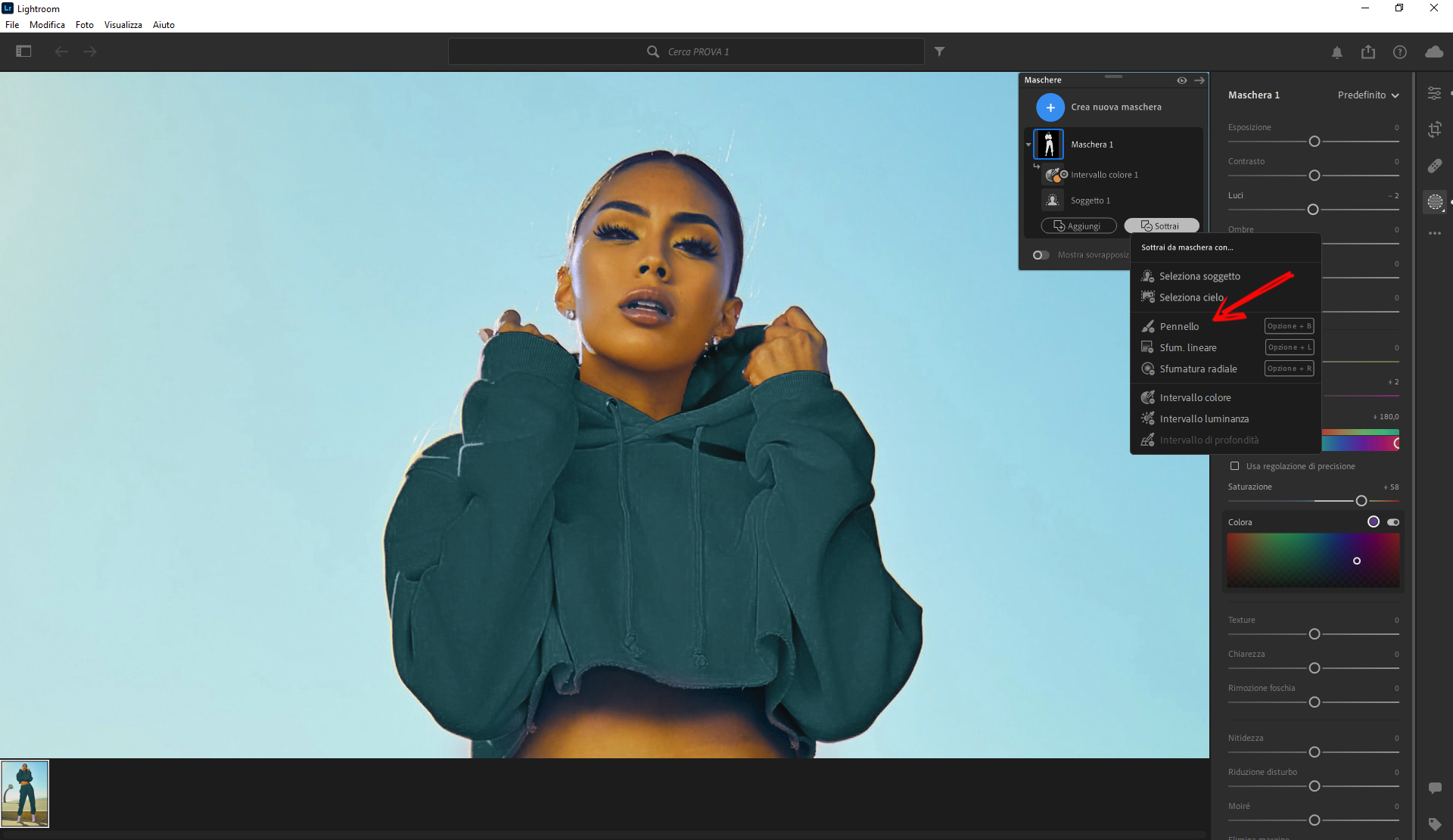Toggle the Mostra sovrapposizione switch
The width and height of the screenshot is (1453, 840).
point(1041,255)
